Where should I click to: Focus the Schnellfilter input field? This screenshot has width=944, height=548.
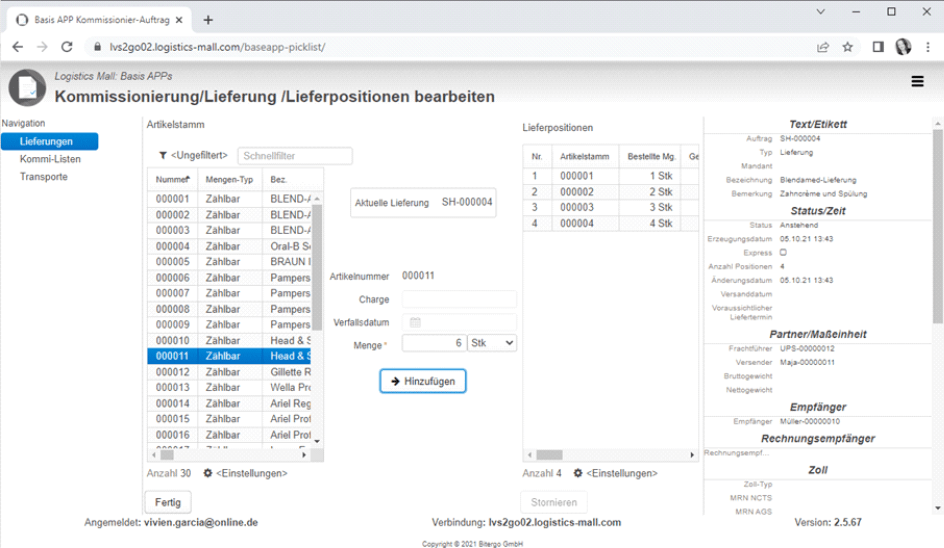coord(295,155)
